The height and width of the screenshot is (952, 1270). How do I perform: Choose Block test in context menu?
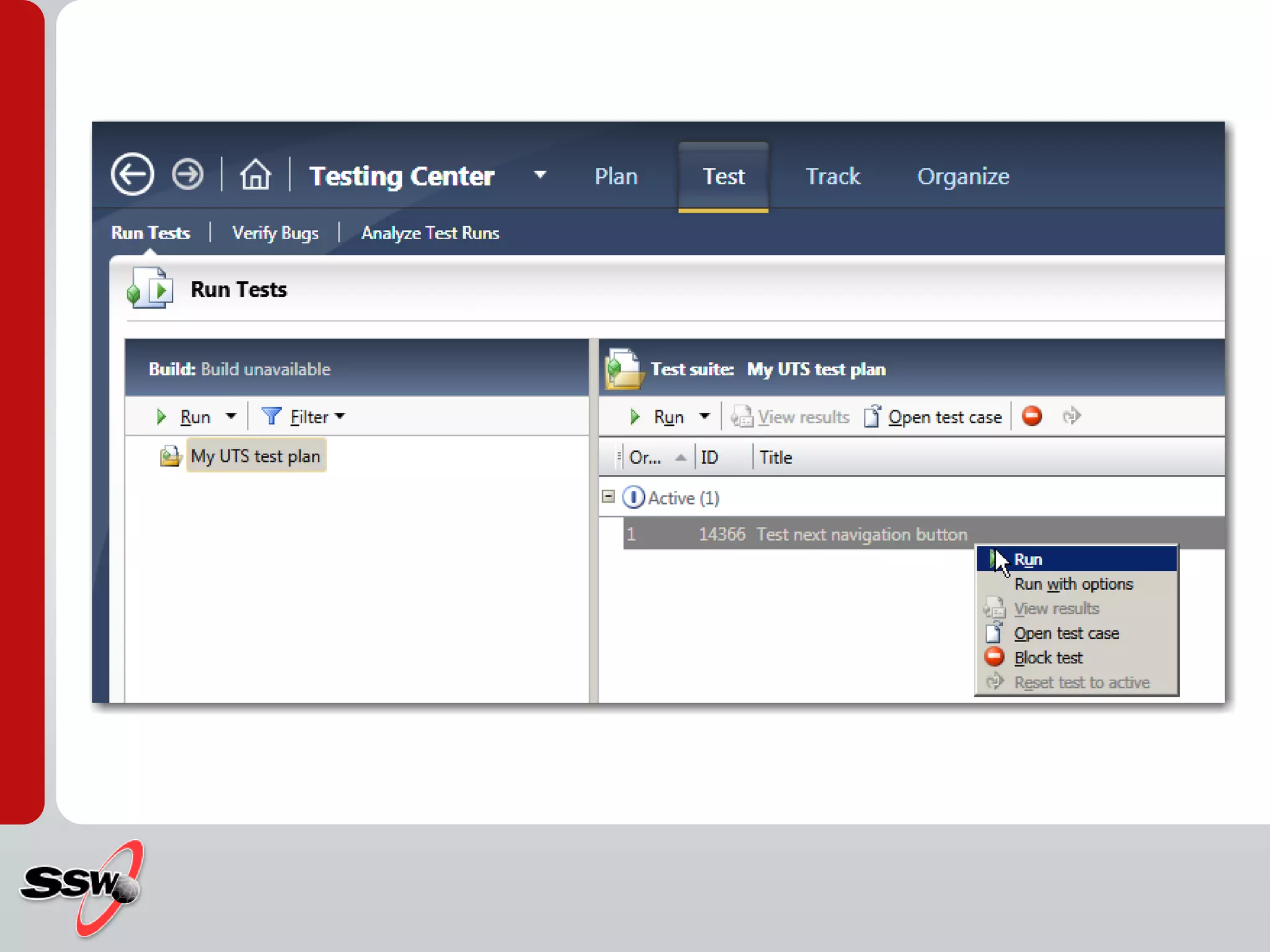pos(1077,658)
